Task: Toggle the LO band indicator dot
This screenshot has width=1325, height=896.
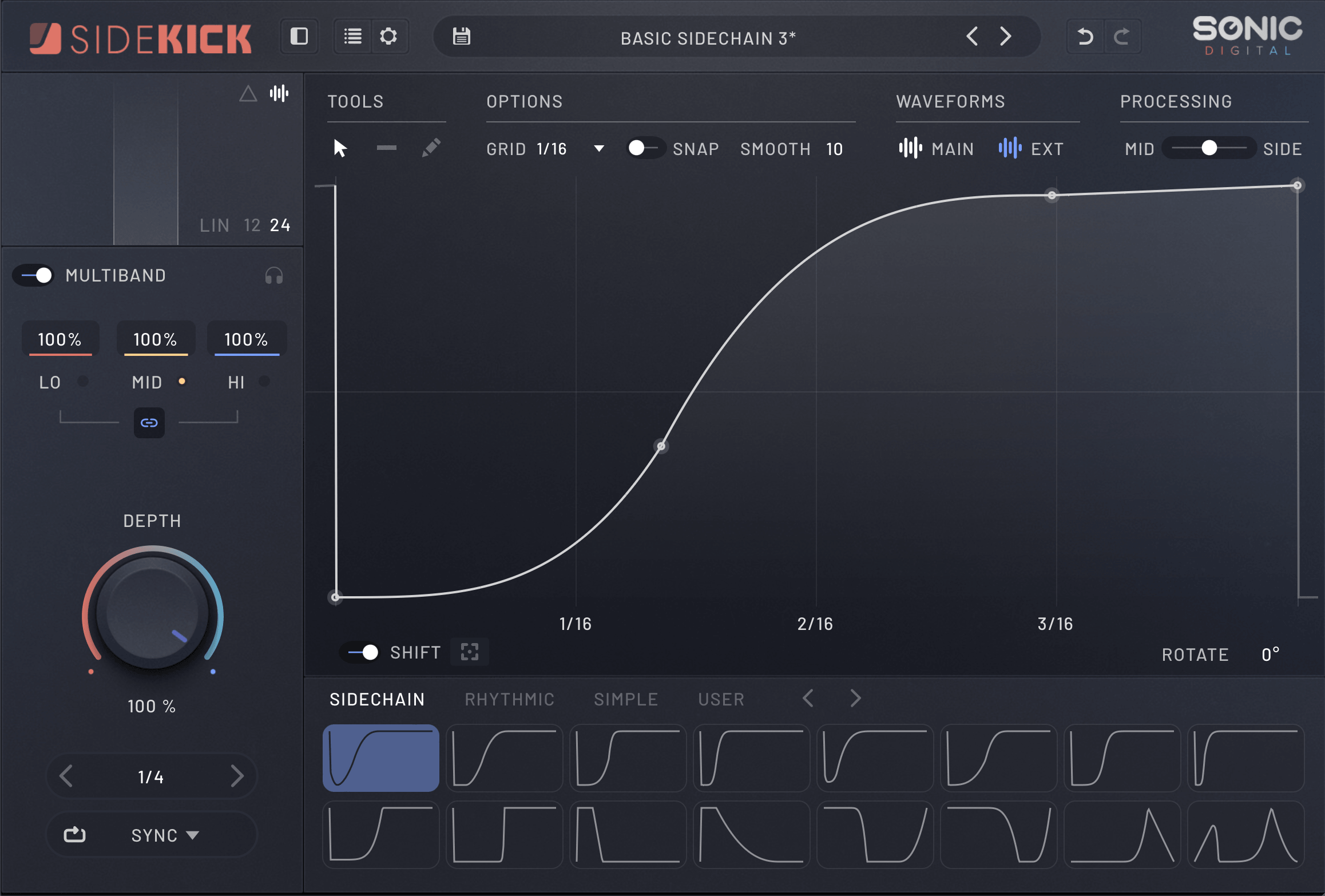Action: (x=83, y=381)
